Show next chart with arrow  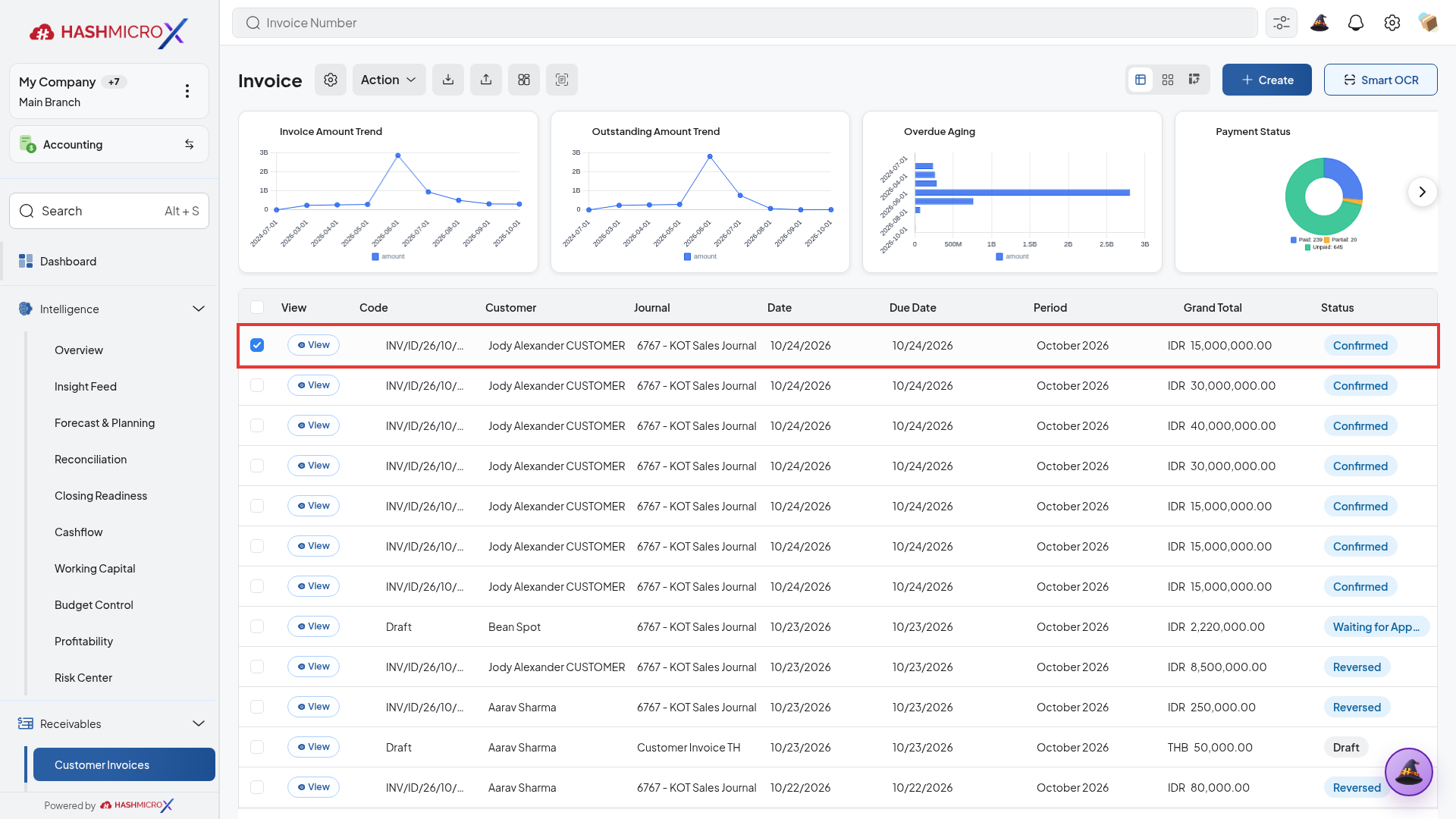(1423, 192)
